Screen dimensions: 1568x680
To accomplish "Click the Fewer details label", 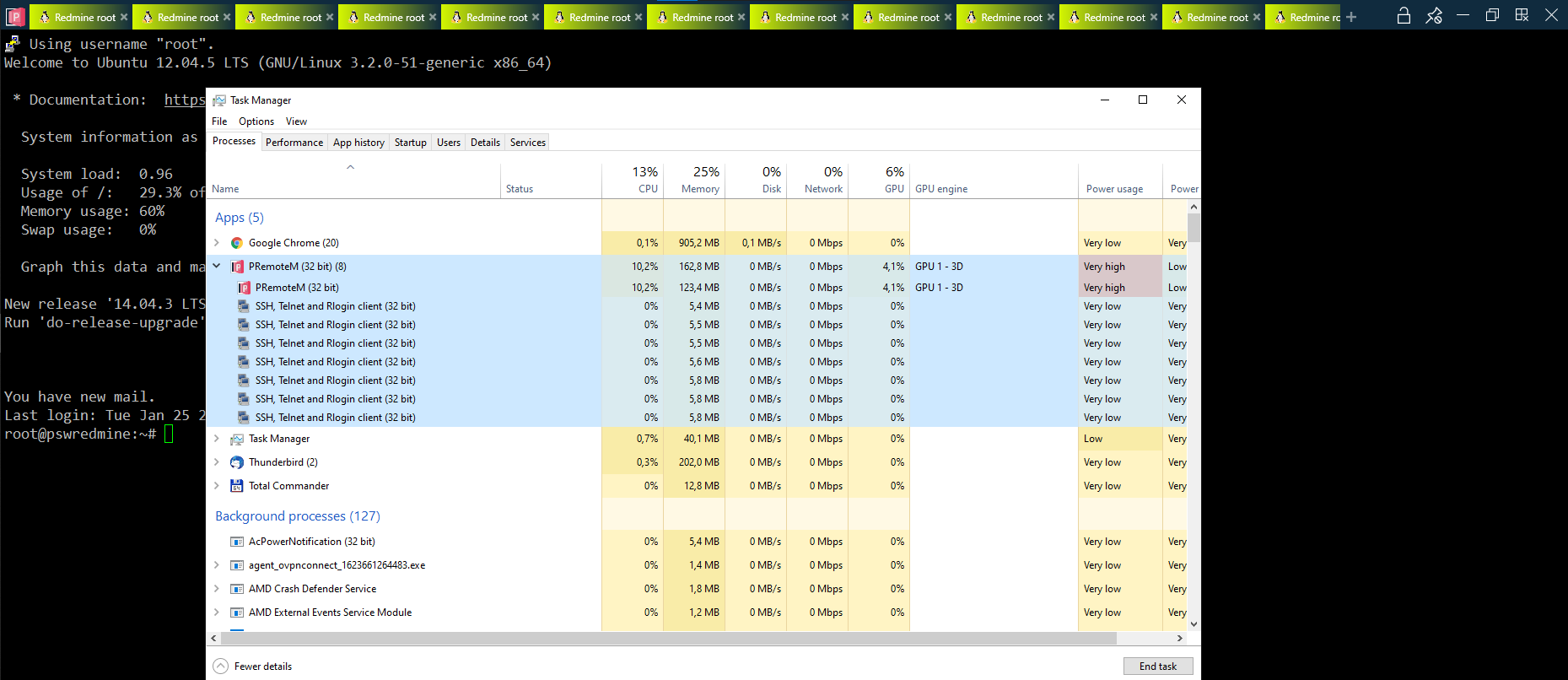I will [x=263, y=667].
